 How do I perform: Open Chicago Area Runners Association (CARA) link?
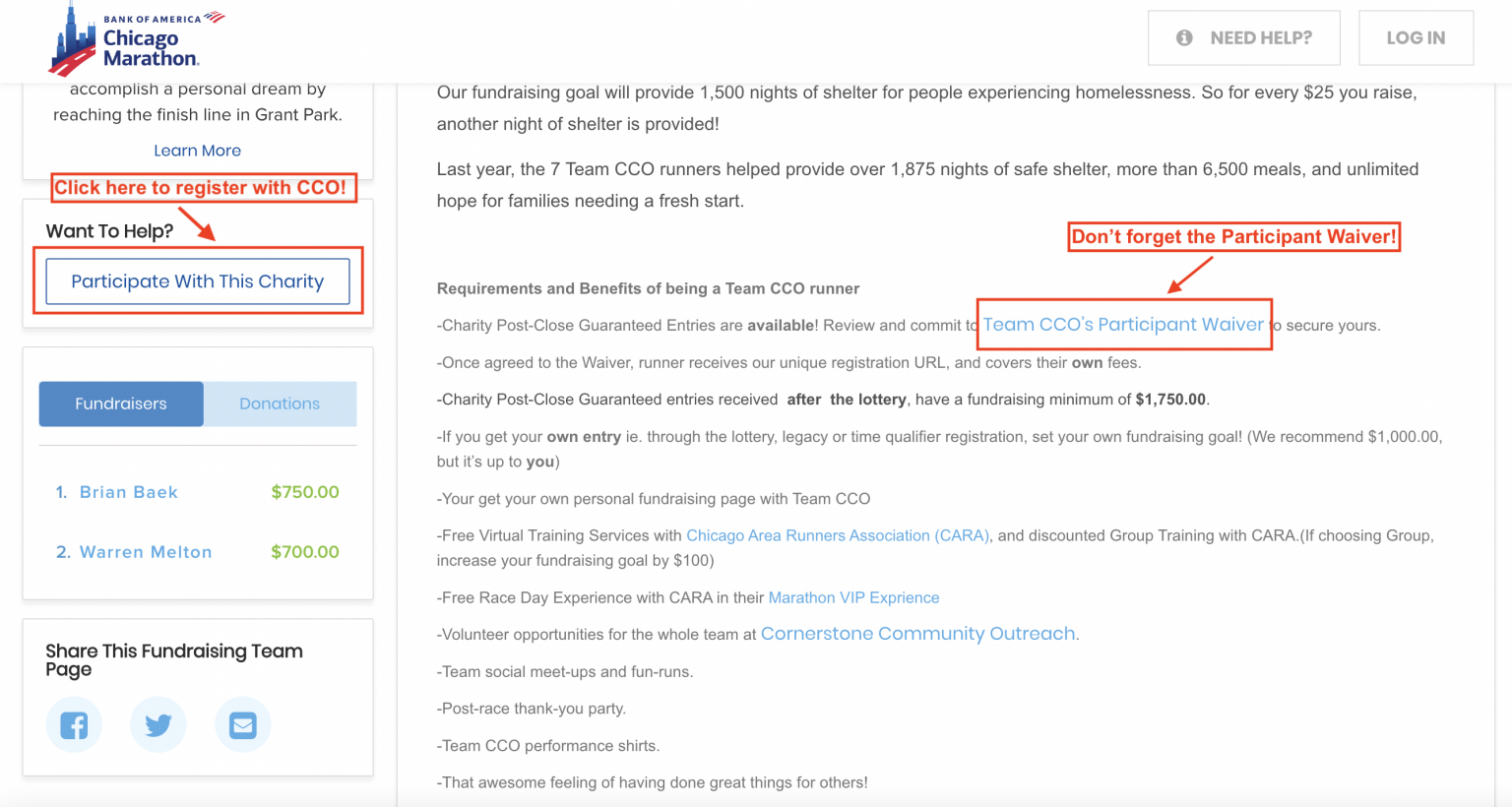pyautogui.click(x=838, y=535)
